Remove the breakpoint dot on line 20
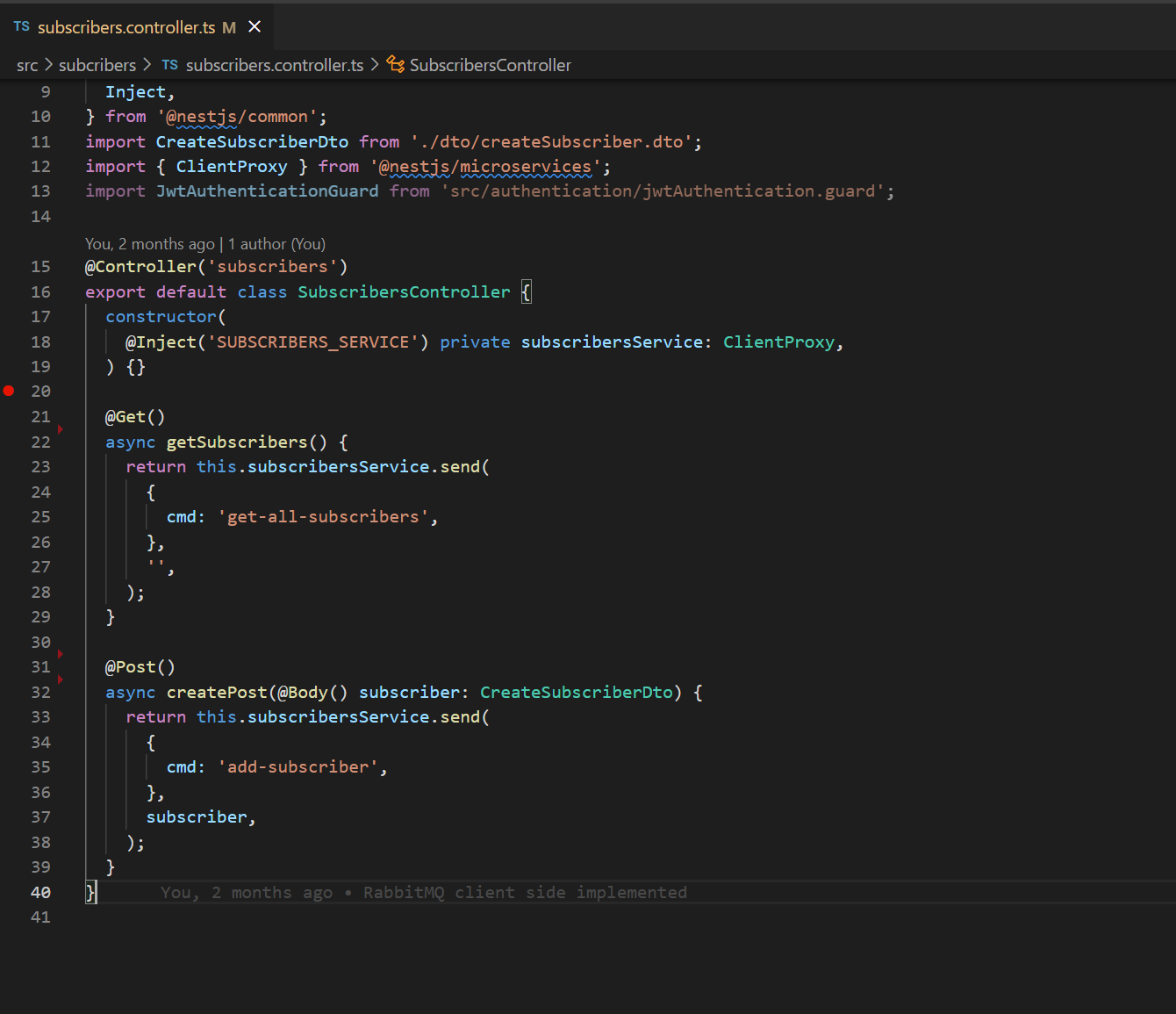1176x1014 pixels. 9,392
